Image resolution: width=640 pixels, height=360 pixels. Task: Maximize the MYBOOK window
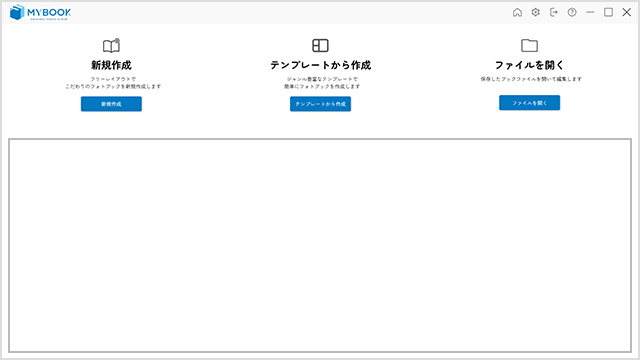(x=608, y=13)
